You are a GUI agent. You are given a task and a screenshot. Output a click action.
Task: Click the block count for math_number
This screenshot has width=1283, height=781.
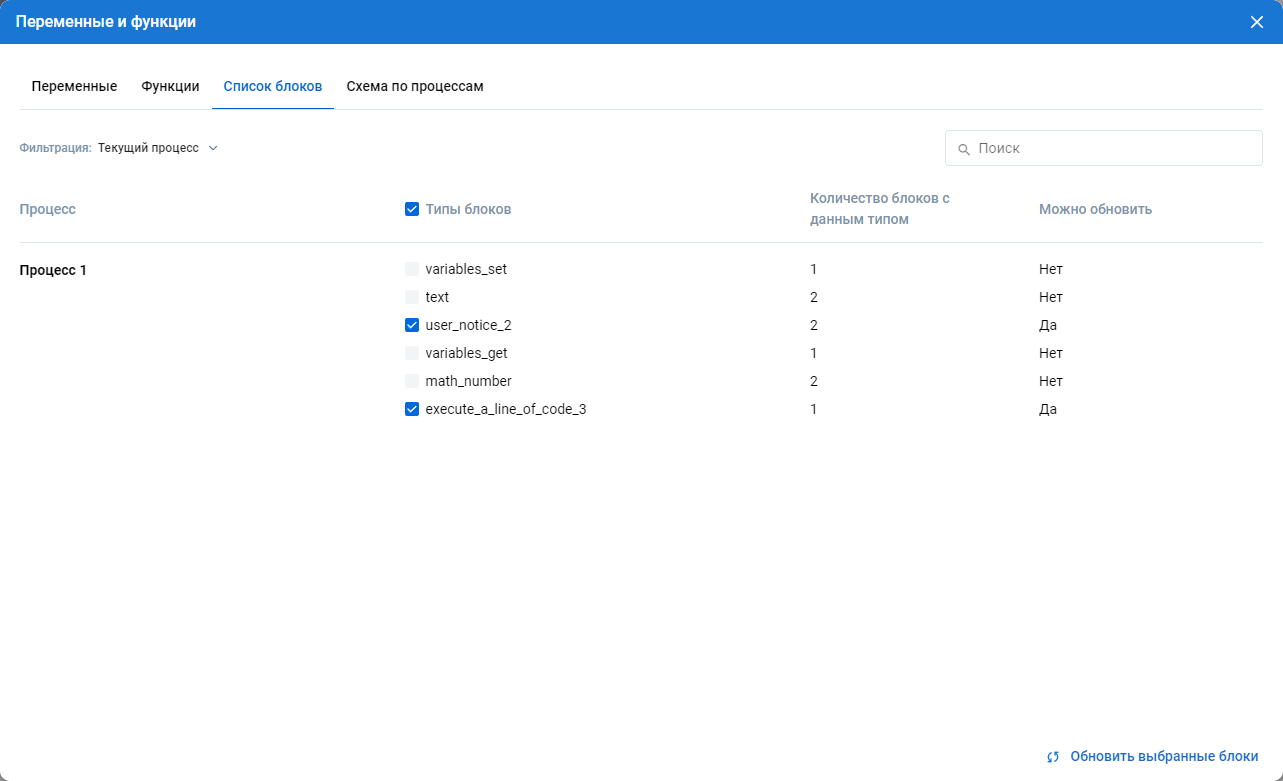coord(814,381)
